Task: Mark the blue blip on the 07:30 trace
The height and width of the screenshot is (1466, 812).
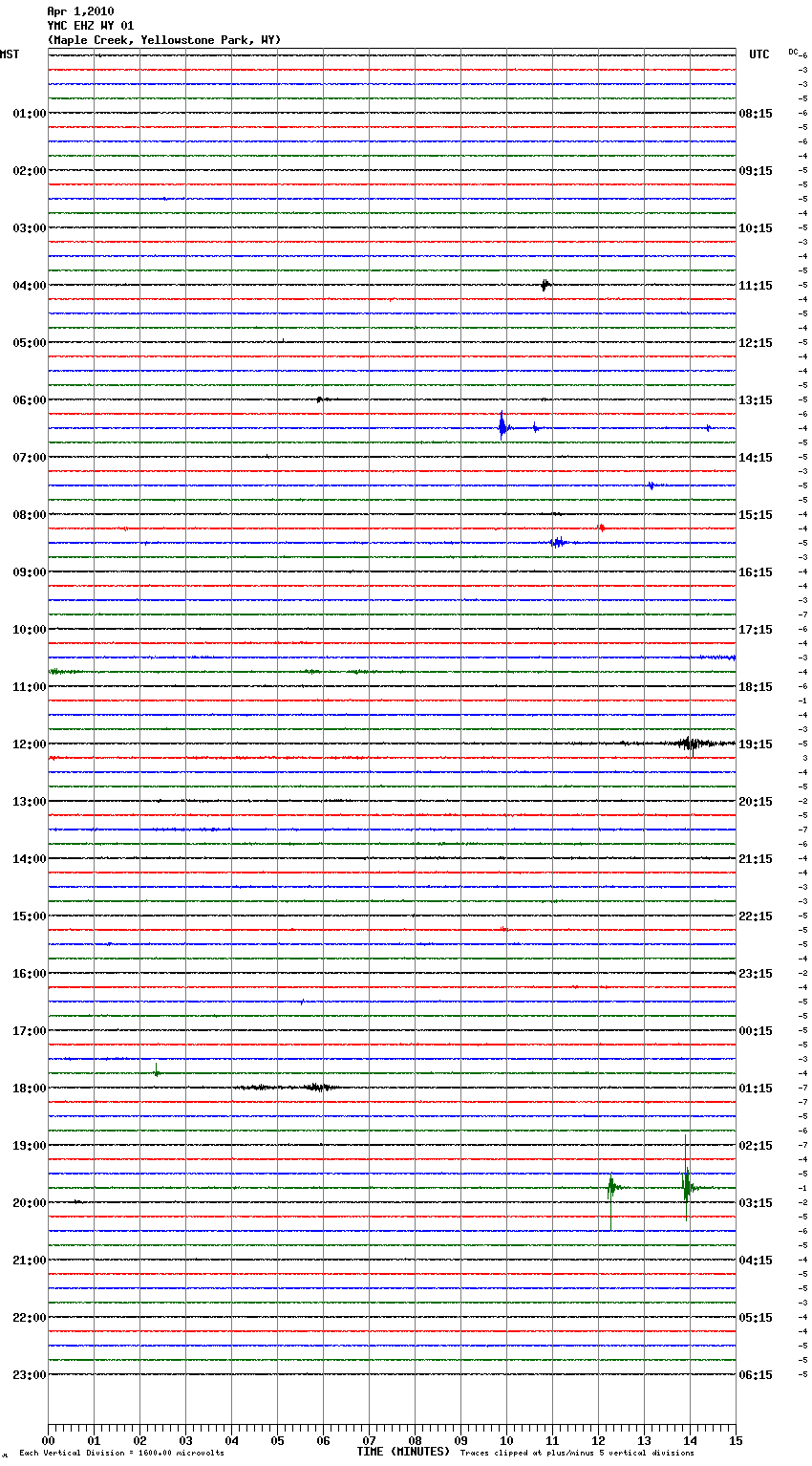Action: [x=652, y=485]
